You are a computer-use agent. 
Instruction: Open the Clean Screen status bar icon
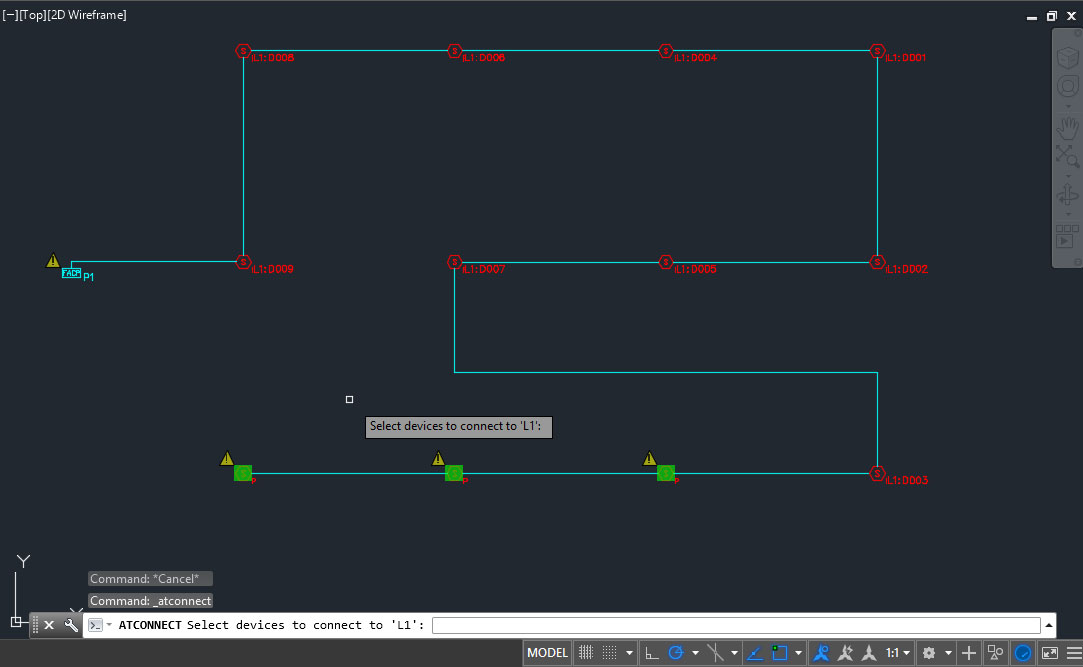(x=1051, y=652)
